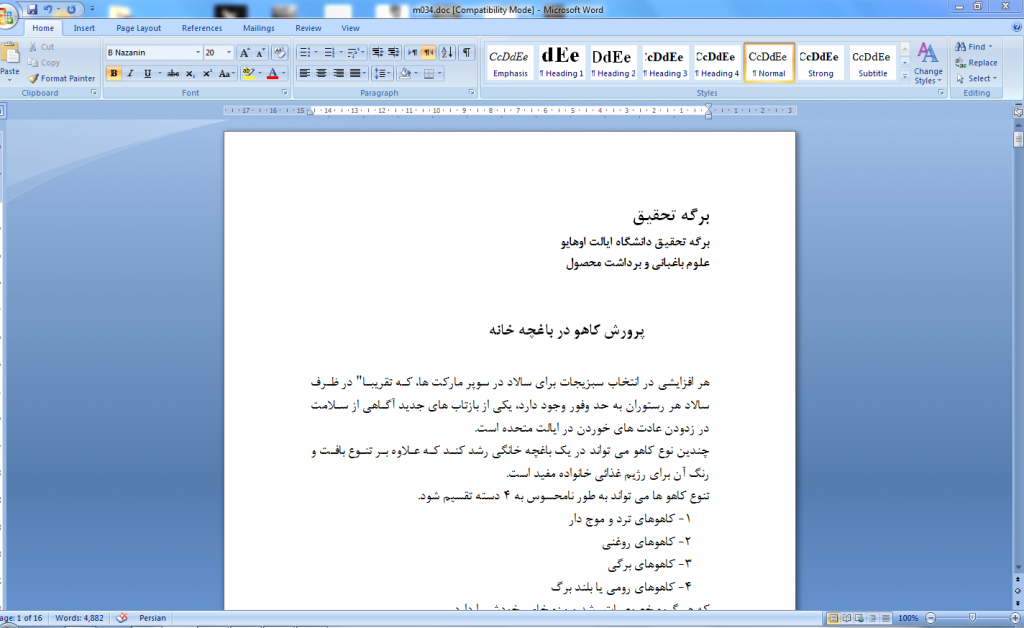Click the Grow Font icon
This screenshot has height=628, width=1024.
click(x=243, y=53)
